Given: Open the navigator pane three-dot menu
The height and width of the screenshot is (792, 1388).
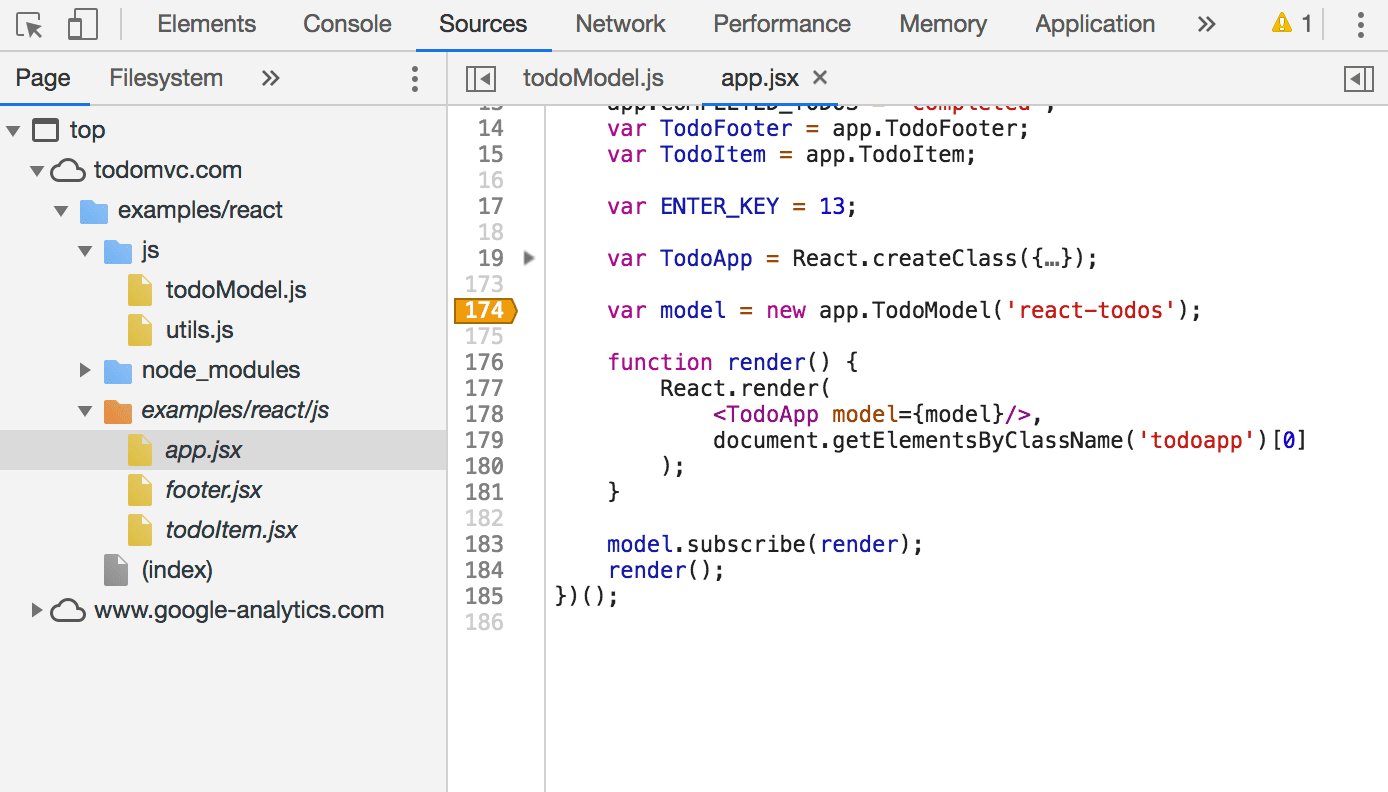Looking at the screenshot, I should click(x=415, y=79).
